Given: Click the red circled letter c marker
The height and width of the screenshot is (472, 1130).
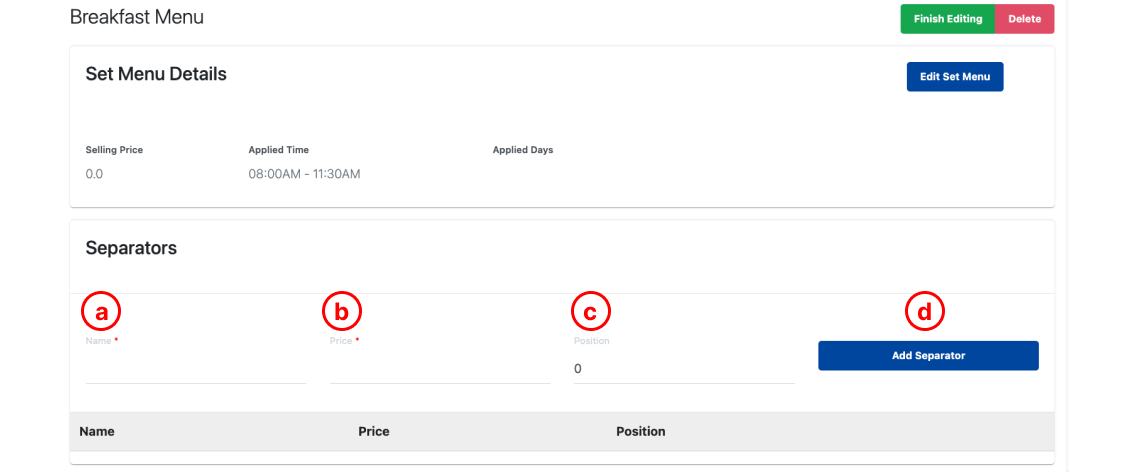Looking at the screenshot, I should (x=590, y=312).
